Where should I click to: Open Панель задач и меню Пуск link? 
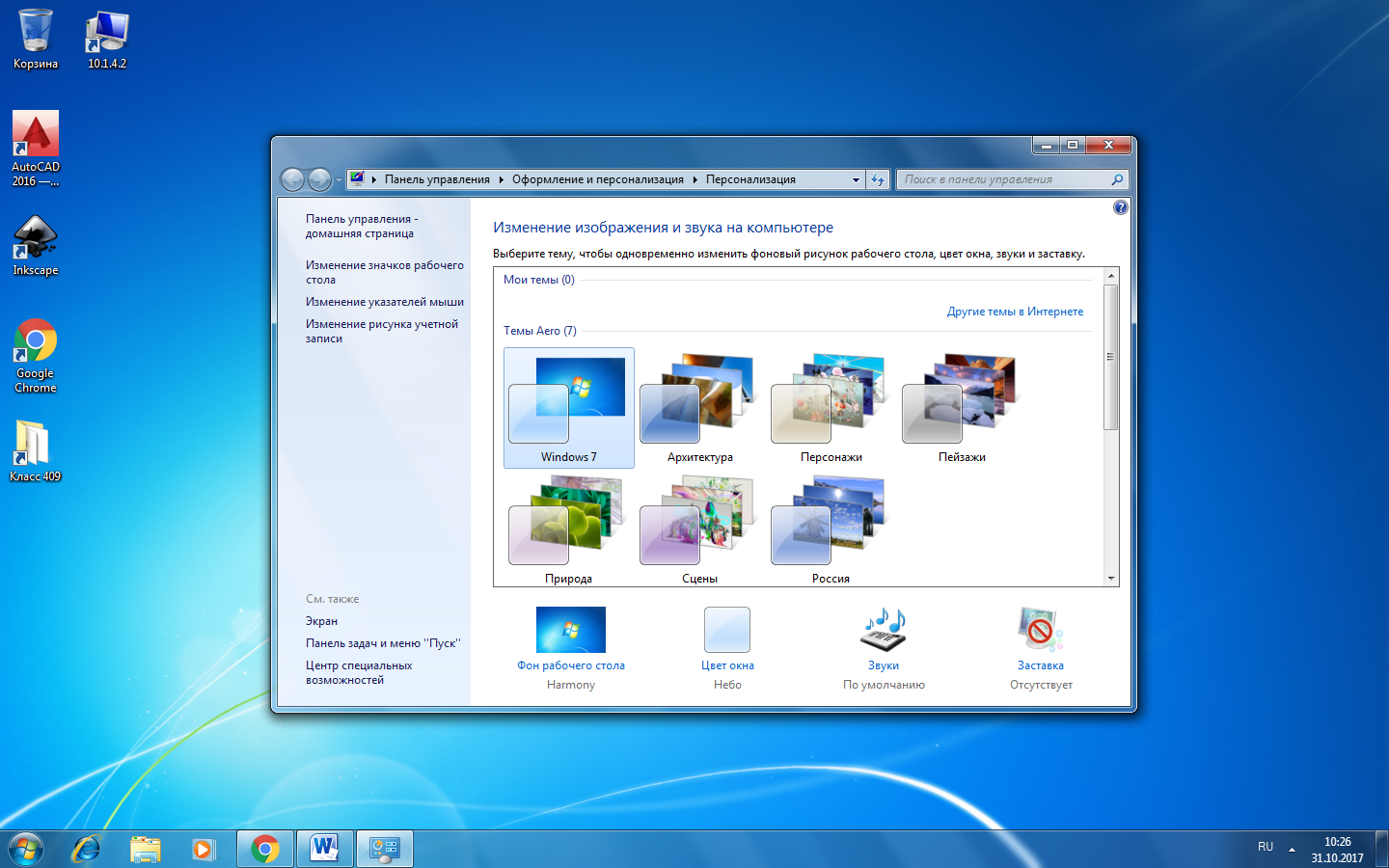(383, 643)
